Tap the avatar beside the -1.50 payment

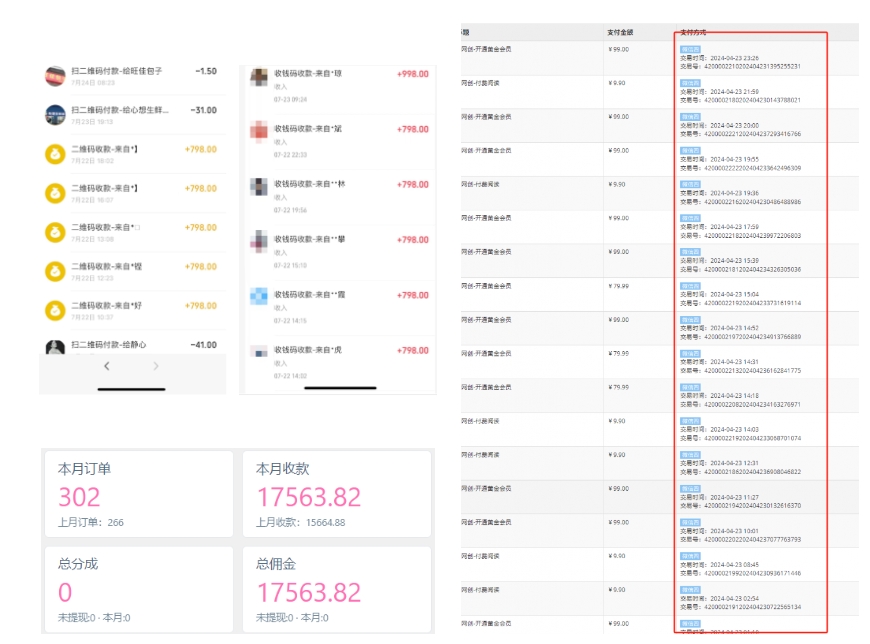[55, 76]
